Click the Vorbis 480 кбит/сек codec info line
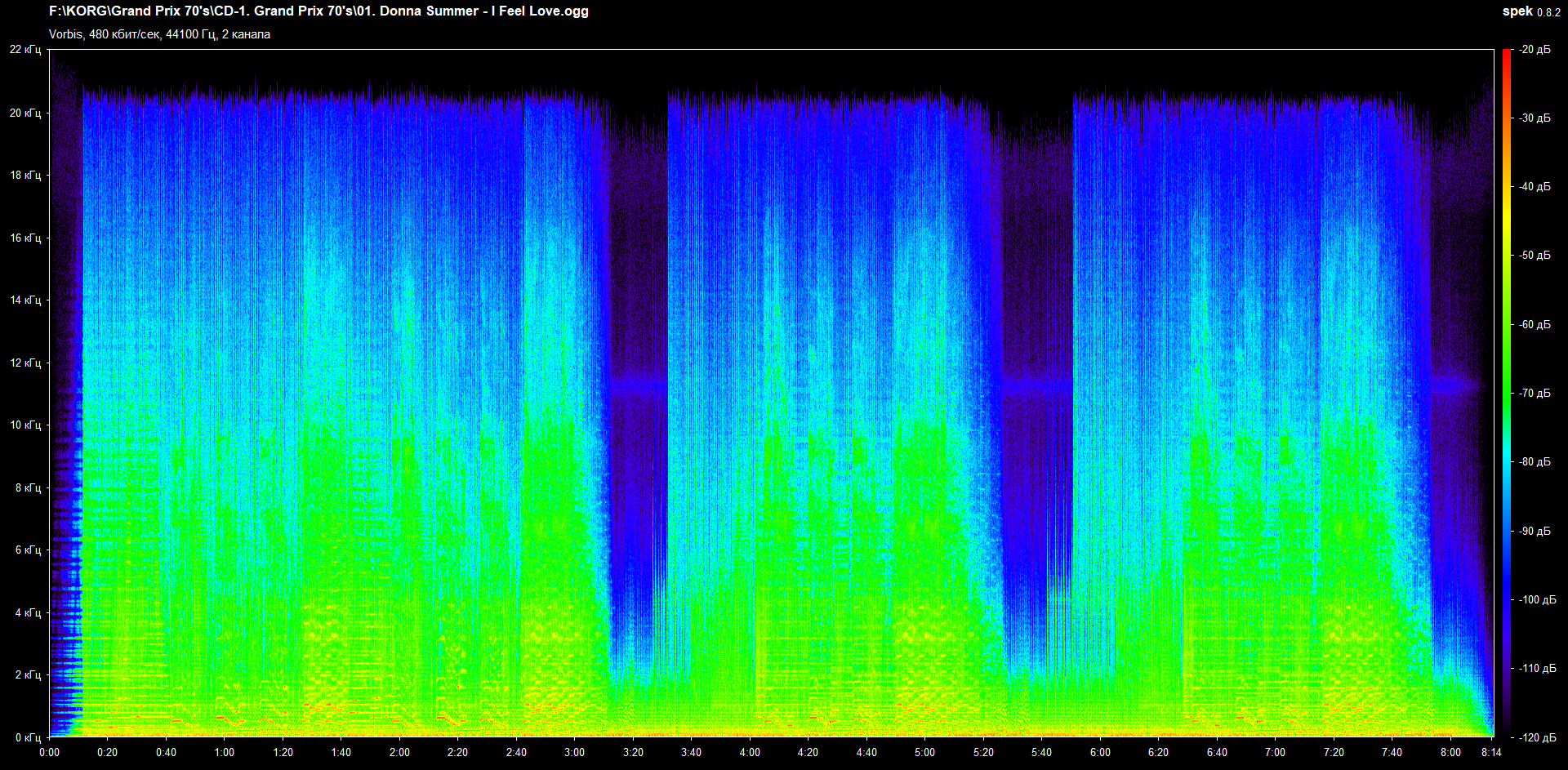Viewport: 1568px width, 770px height. click(x=159, y=34)
